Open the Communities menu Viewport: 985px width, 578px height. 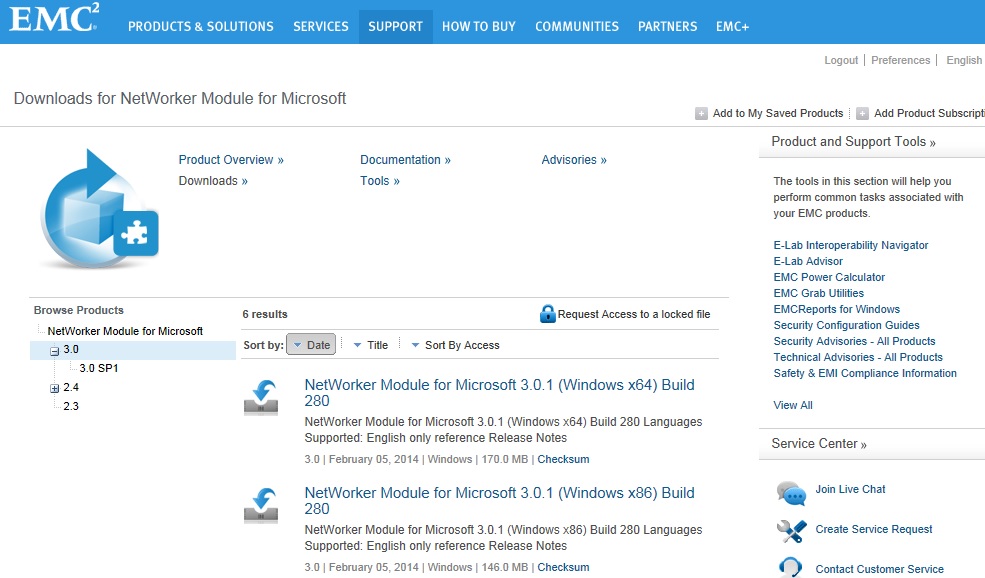pyautogui.click(x=577, y=26)
